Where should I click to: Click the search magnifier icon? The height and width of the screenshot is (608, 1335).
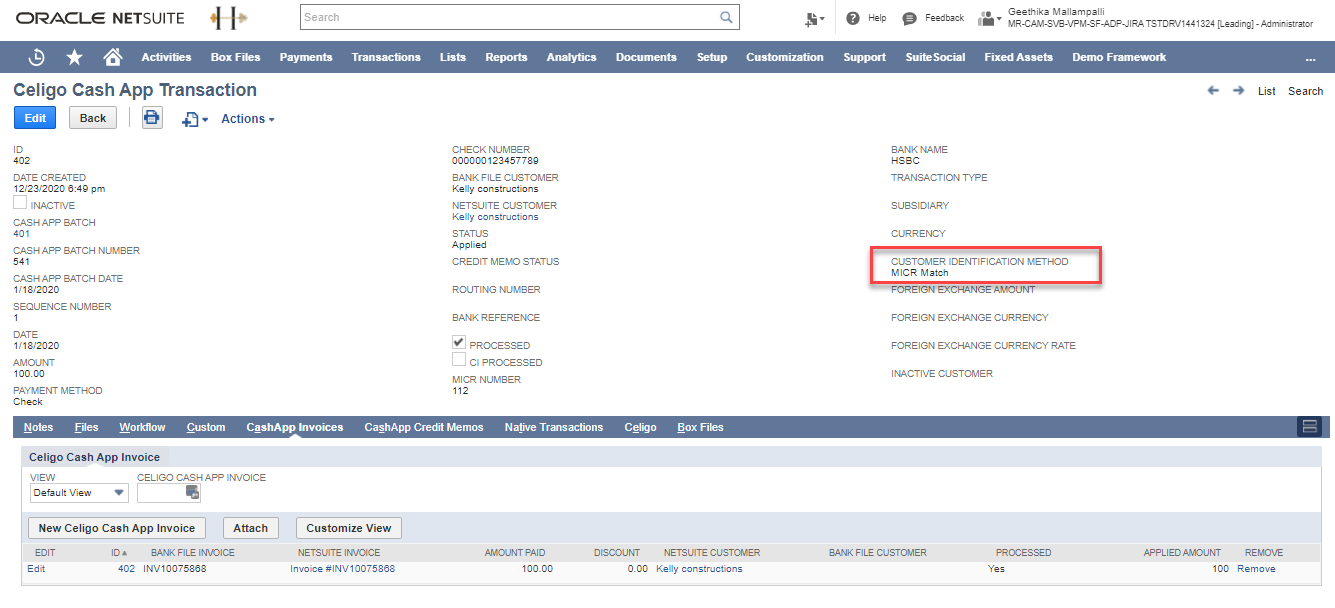click(727, 17)
